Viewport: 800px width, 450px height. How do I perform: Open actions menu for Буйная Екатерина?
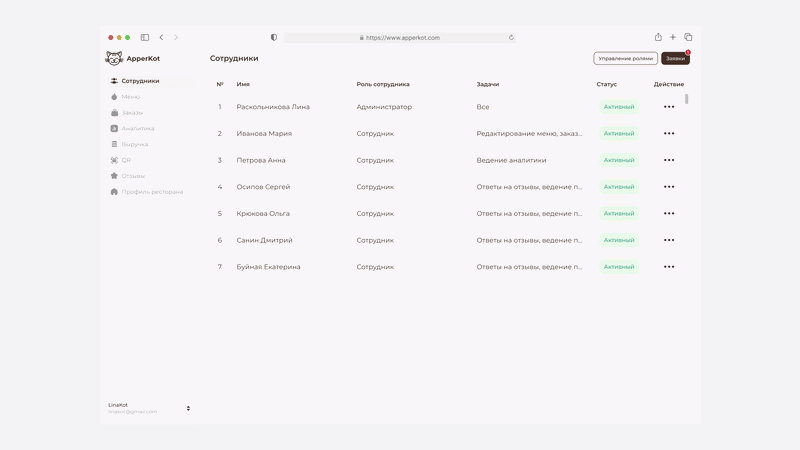[669, 267]
